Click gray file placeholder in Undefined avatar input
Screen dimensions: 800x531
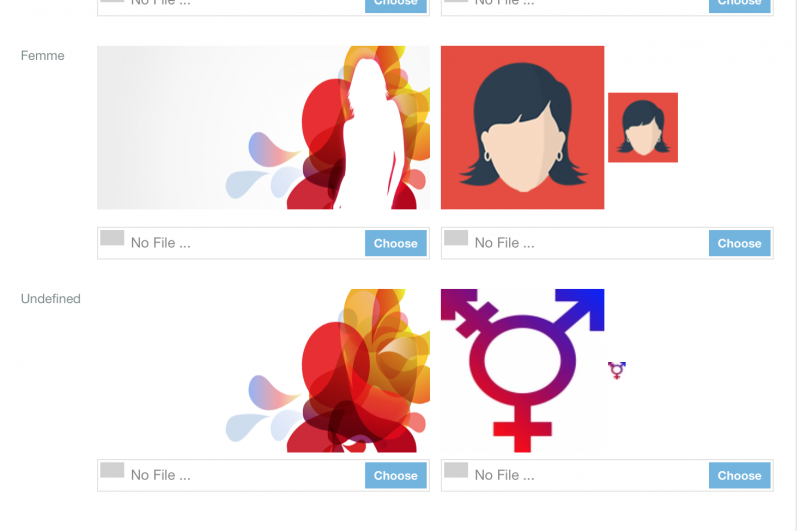pos(456,470)
